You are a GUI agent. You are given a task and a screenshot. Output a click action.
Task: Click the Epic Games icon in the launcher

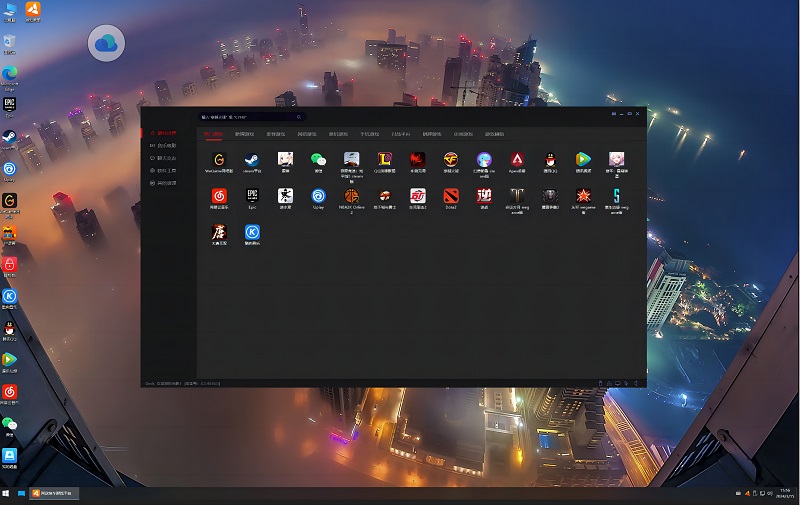tap(252, 195)
